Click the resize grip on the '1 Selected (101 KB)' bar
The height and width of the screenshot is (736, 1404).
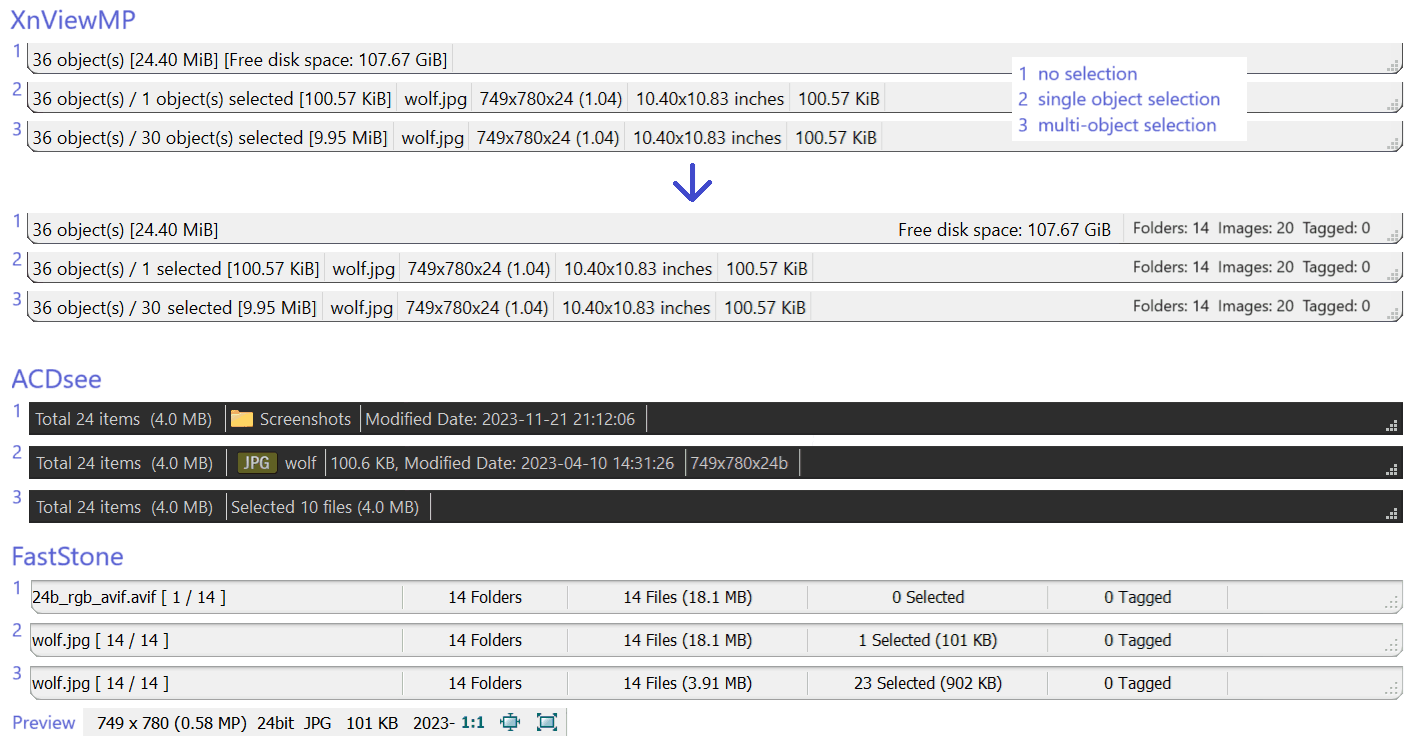point(1391,646)
